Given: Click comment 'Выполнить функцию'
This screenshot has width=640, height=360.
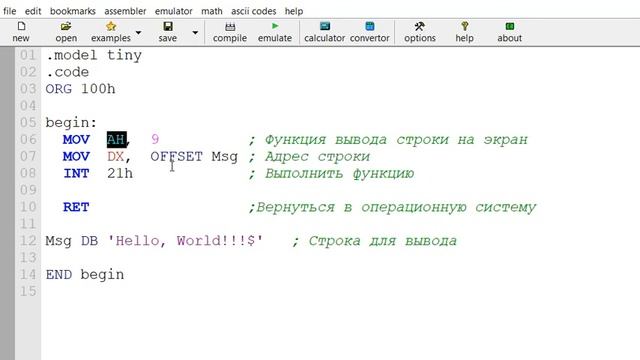Looking at the screenshot, I should point(339,174).
